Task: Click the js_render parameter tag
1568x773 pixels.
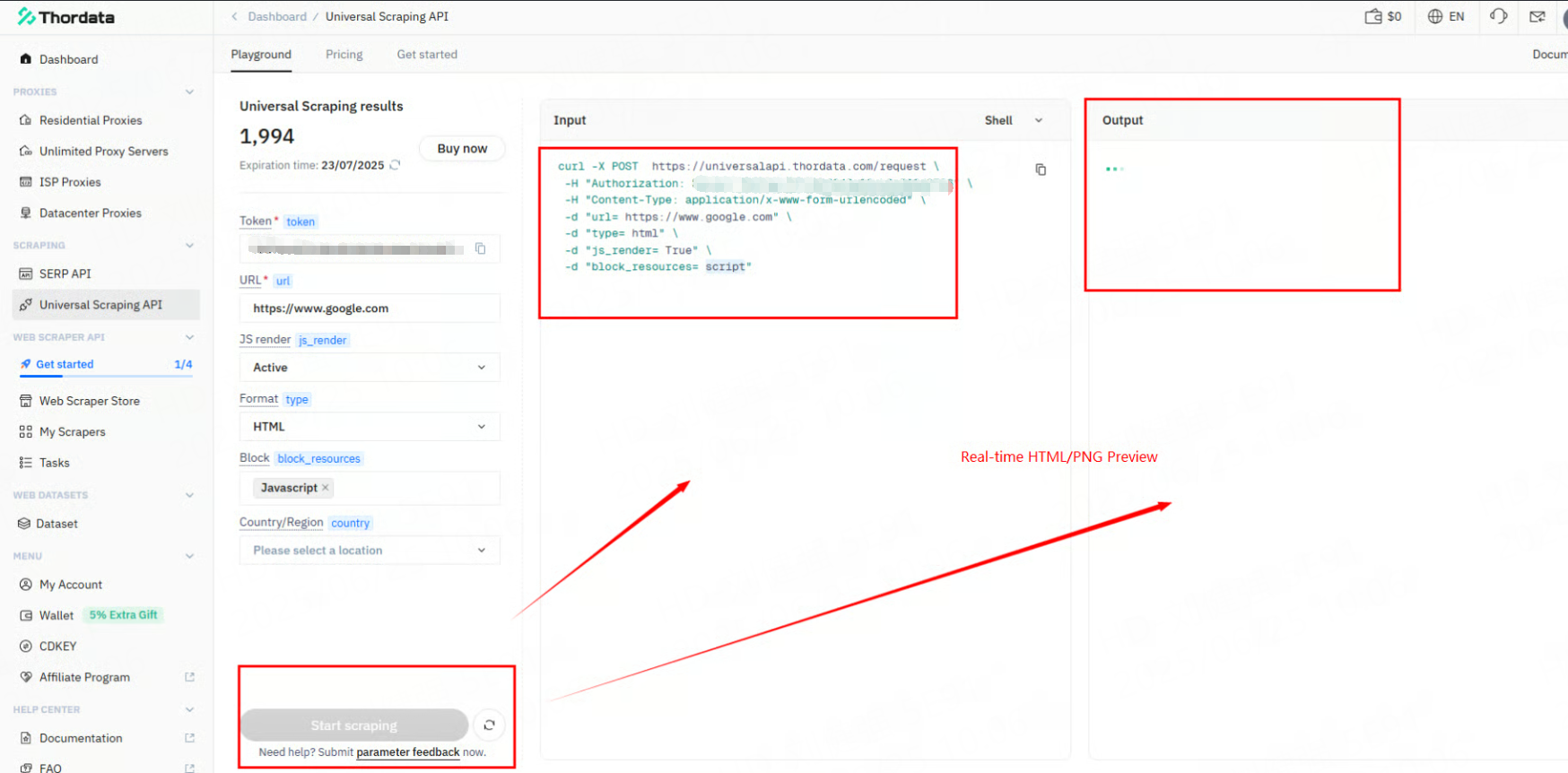Action: 323,340
